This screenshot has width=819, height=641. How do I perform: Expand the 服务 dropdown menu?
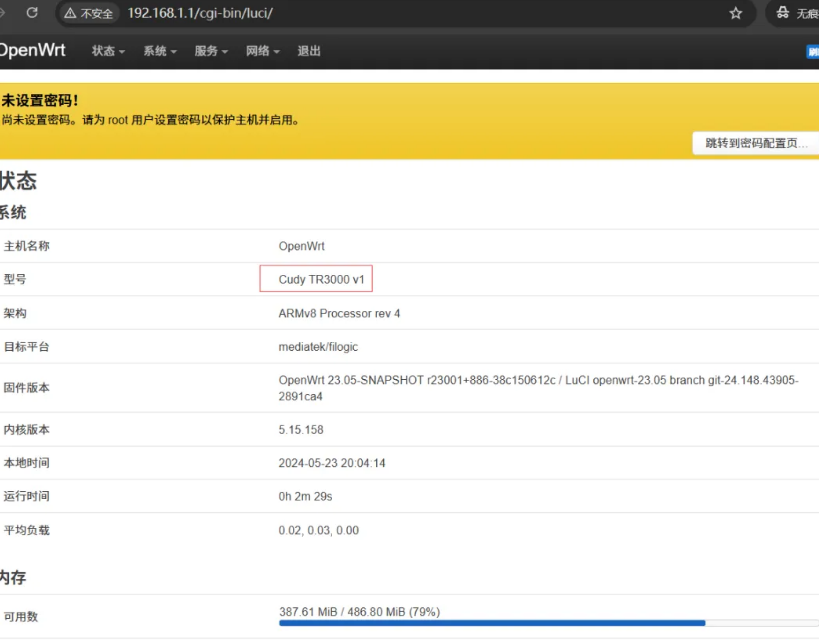211,51
